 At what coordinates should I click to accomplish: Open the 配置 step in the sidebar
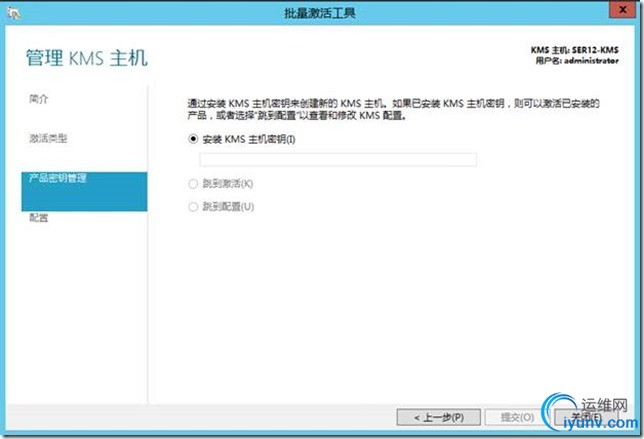pyautogui.click(x=39, y=218)
